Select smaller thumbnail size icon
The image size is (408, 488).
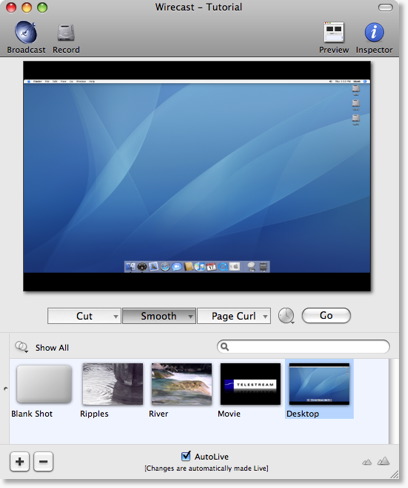(367, 462)
